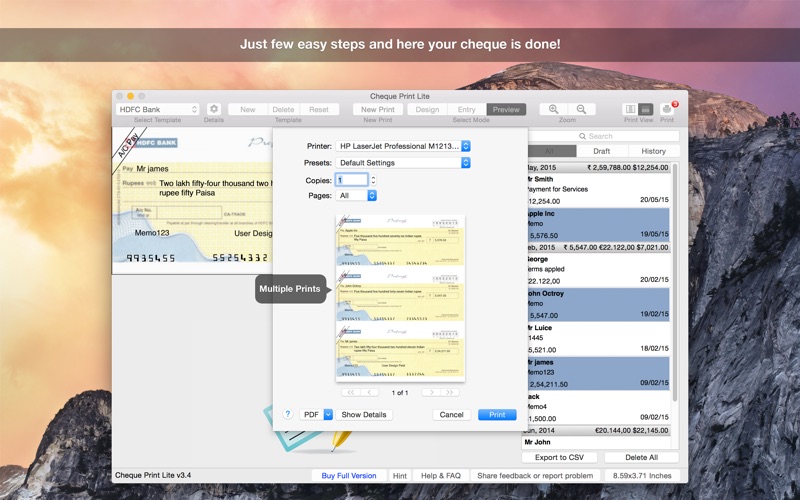Click Export to CSV
The width and height of the screenshot is (800, 500).
(559, 457)
